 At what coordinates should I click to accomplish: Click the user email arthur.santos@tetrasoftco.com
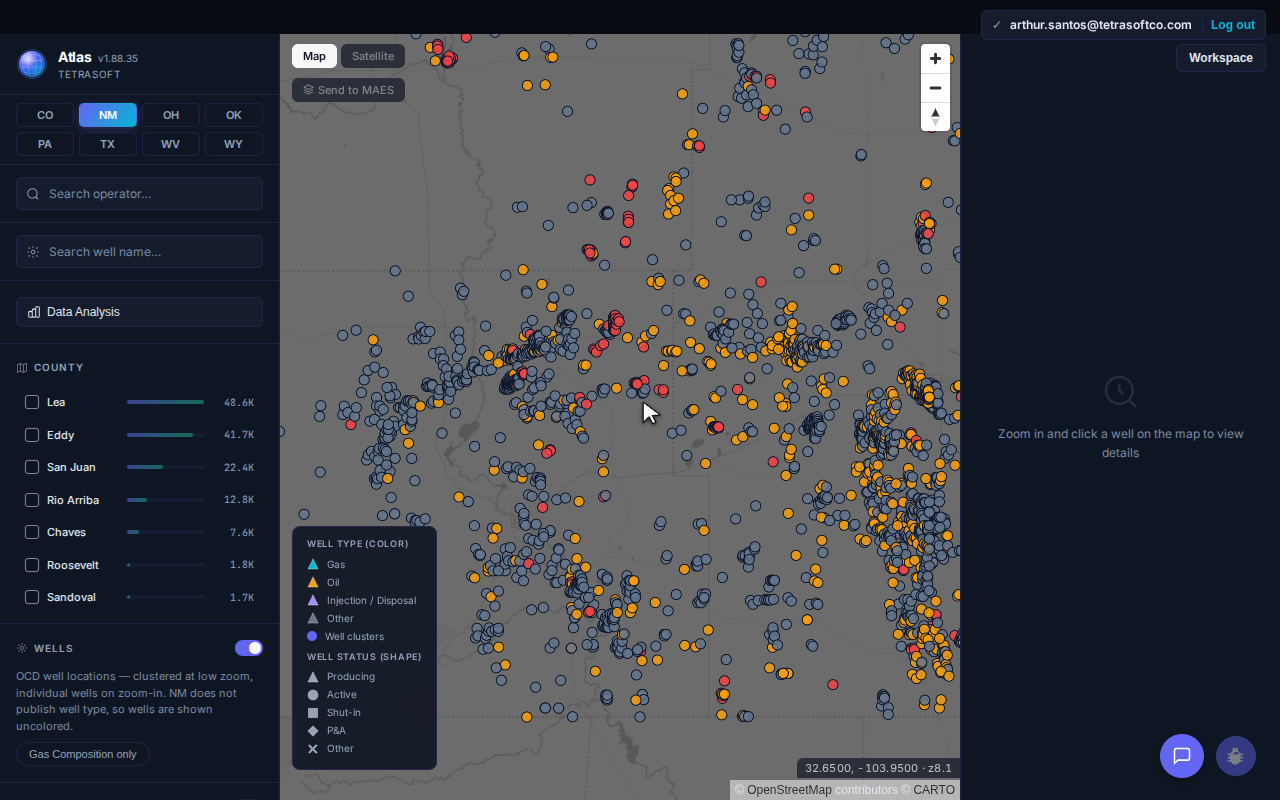1100,25
